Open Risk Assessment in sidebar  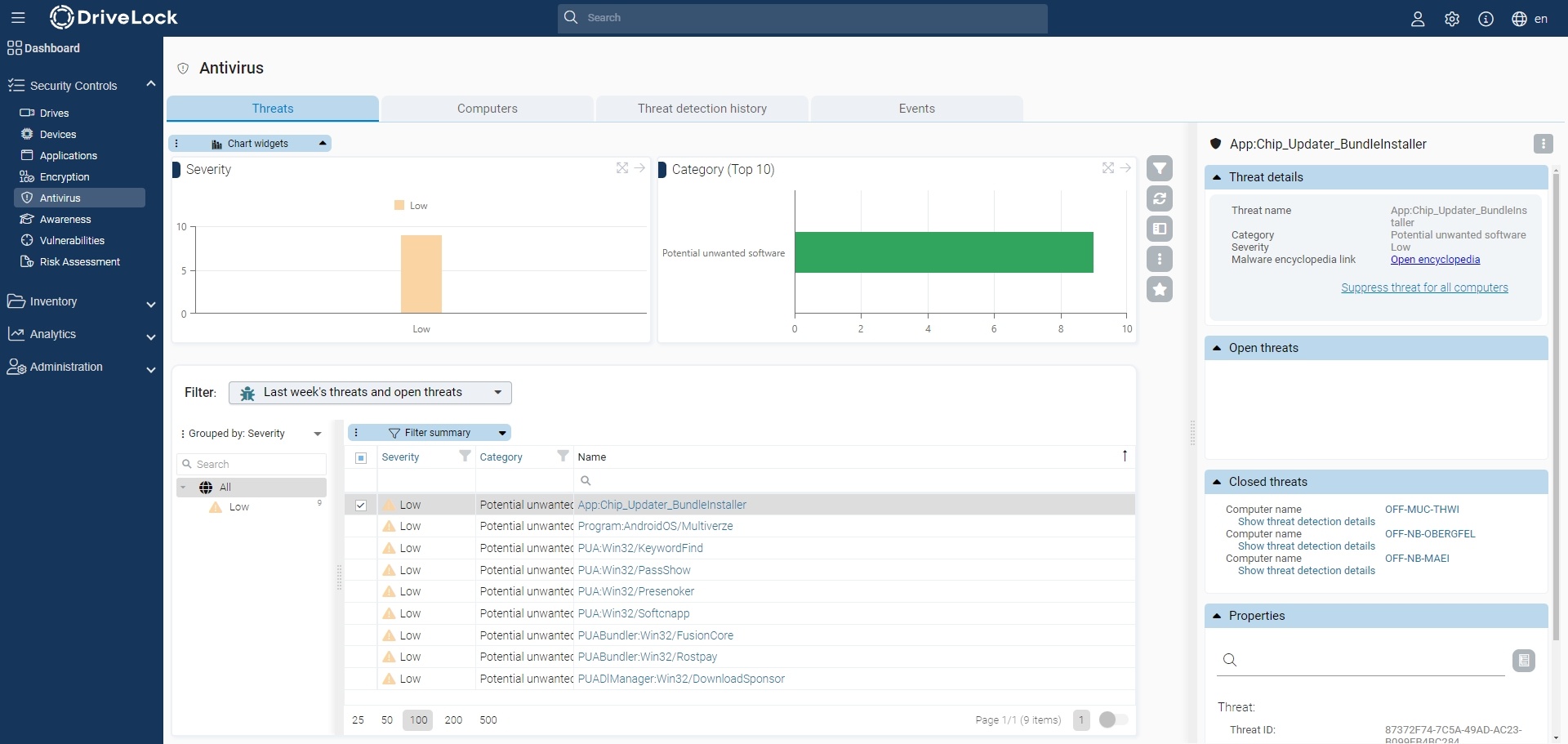(79, 261)
